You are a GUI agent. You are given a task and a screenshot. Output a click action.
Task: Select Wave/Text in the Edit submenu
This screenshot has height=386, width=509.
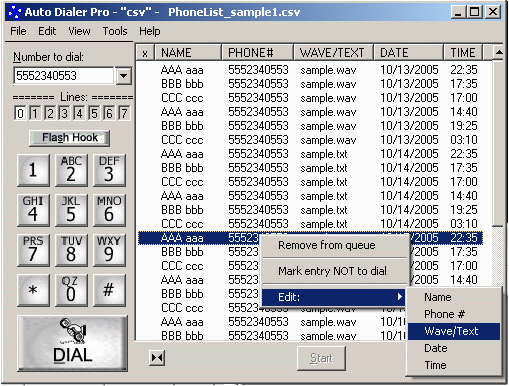[x=454, y=331]
